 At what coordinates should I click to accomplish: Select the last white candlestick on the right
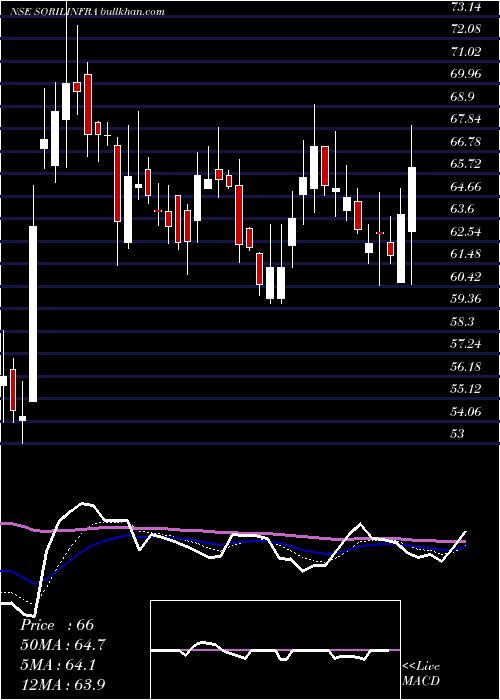pyautogui.click(x=412, y=200)
